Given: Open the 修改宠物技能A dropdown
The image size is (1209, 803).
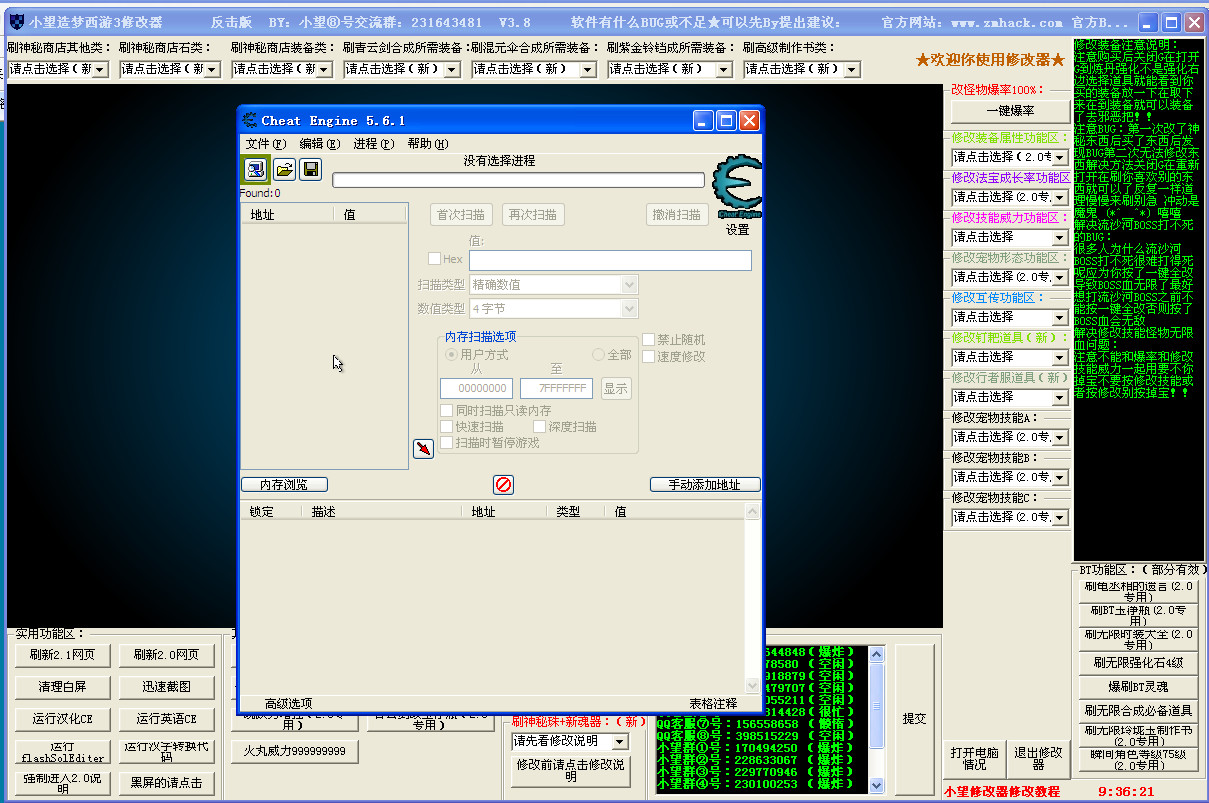Looking at the screenshot, I should click(x=1010, y=437).
